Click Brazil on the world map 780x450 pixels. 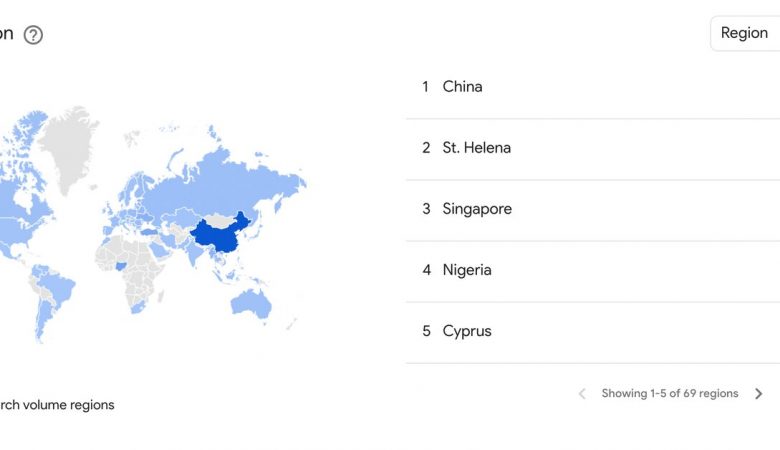pos(57,289)
